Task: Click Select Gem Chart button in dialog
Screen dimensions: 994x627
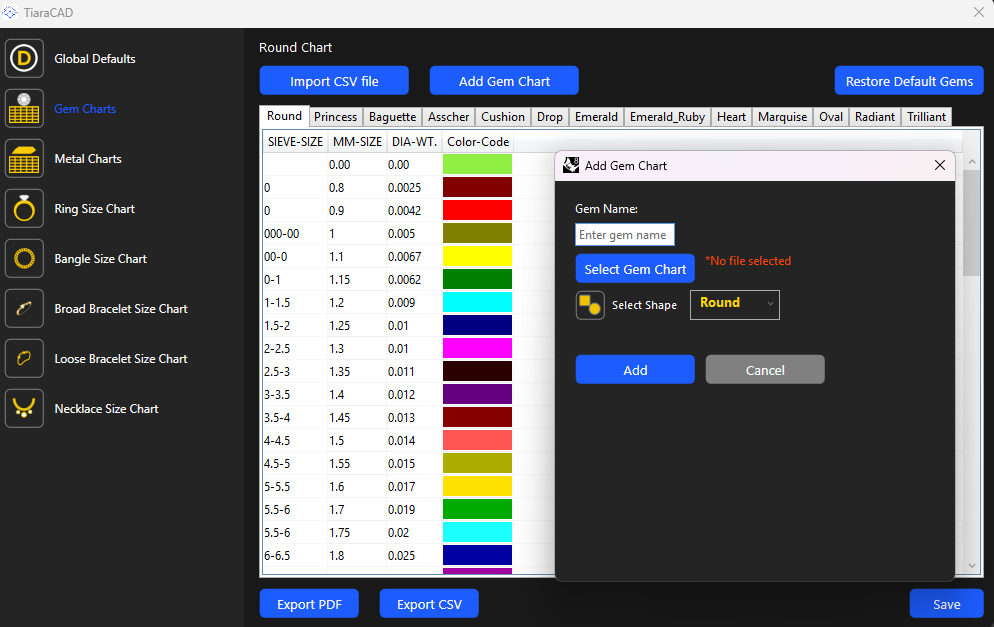Action: point(635,269)
